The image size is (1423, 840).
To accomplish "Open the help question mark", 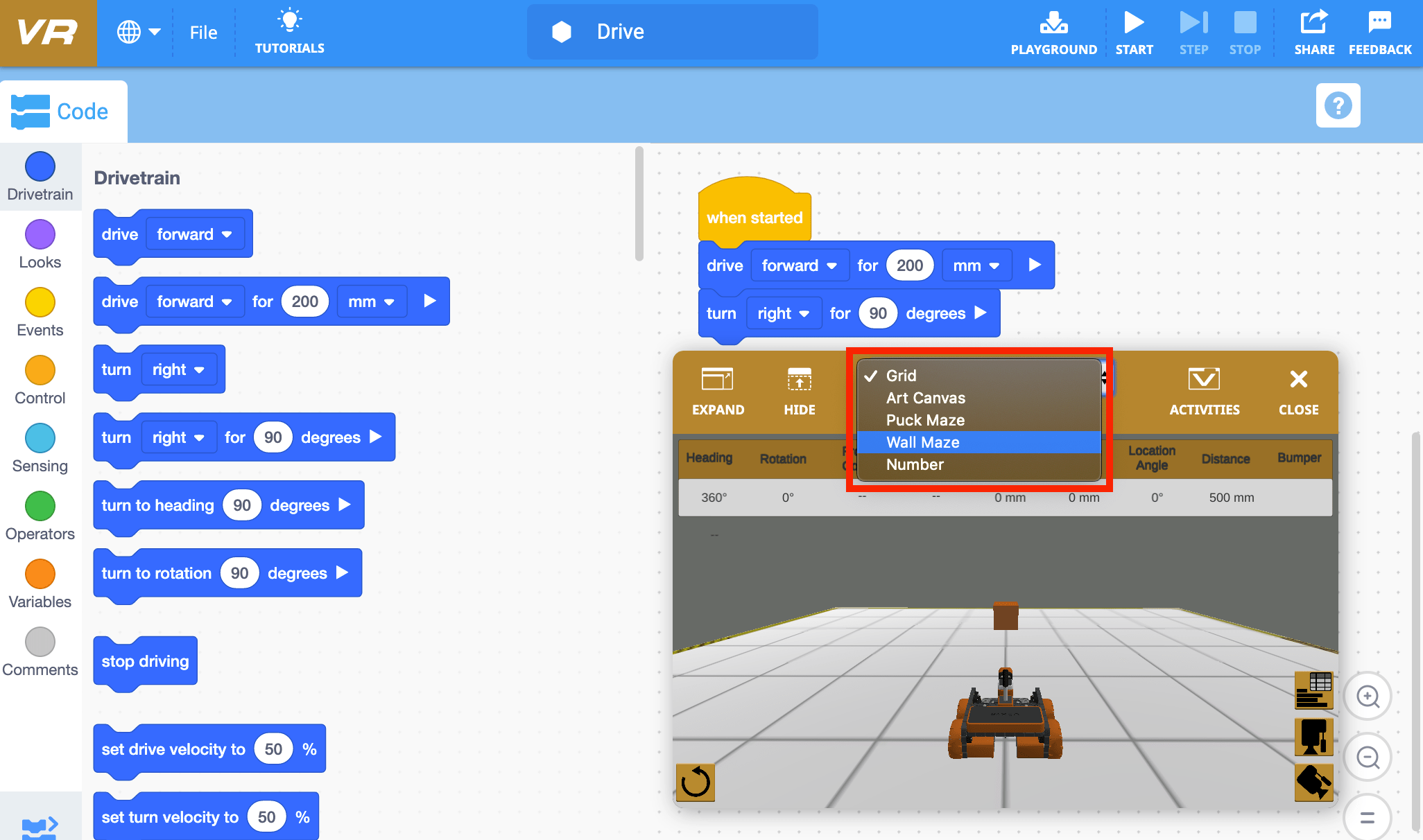I will pos(1338,105).
